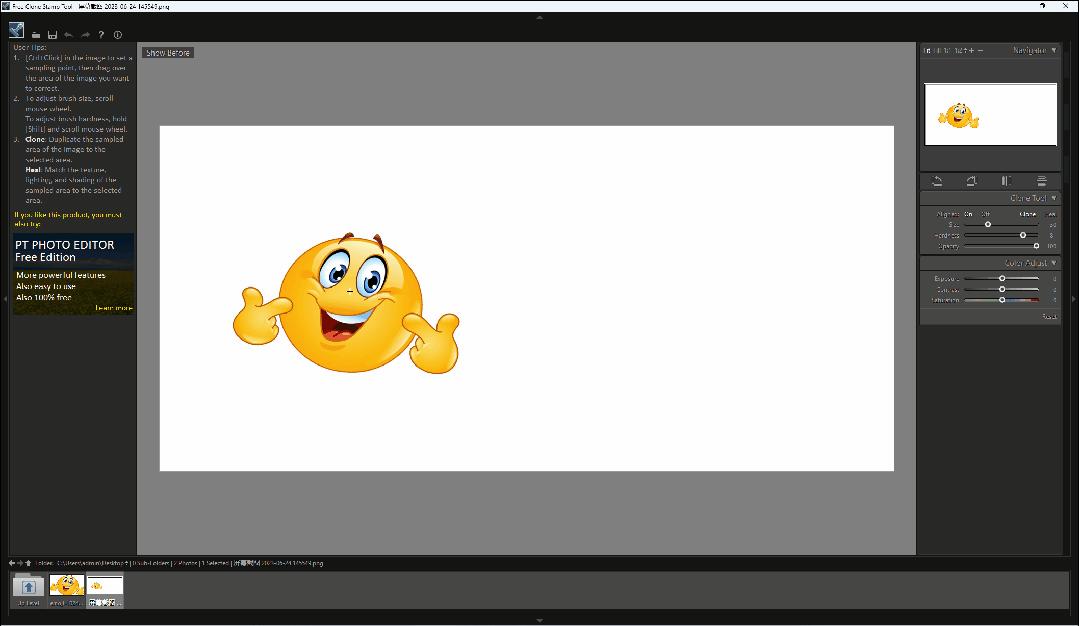Go back with the browser back arrow

point(12,563)
